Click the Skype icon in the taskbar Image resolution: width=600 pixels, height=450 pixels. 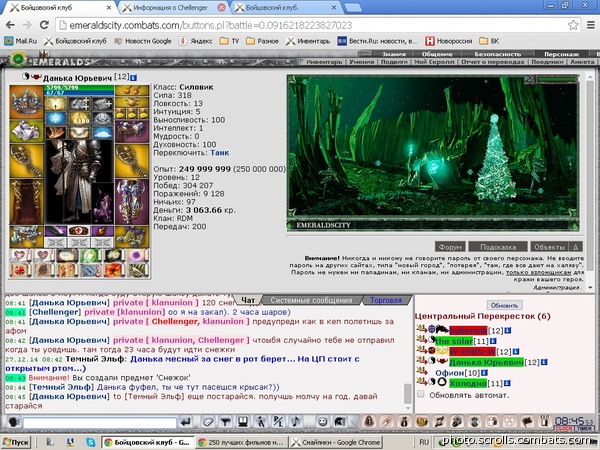90,442
